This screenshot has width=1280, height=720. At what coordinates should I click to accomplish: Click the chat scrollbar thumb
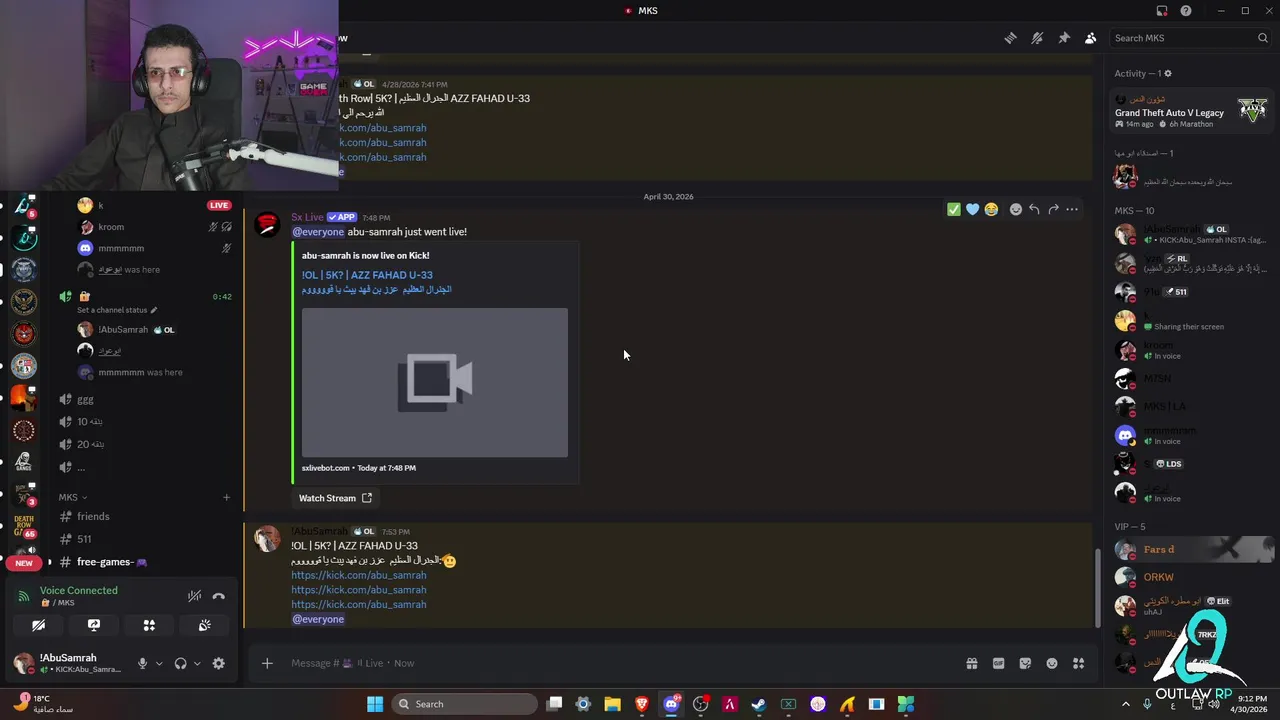[x=1097, y=587]
